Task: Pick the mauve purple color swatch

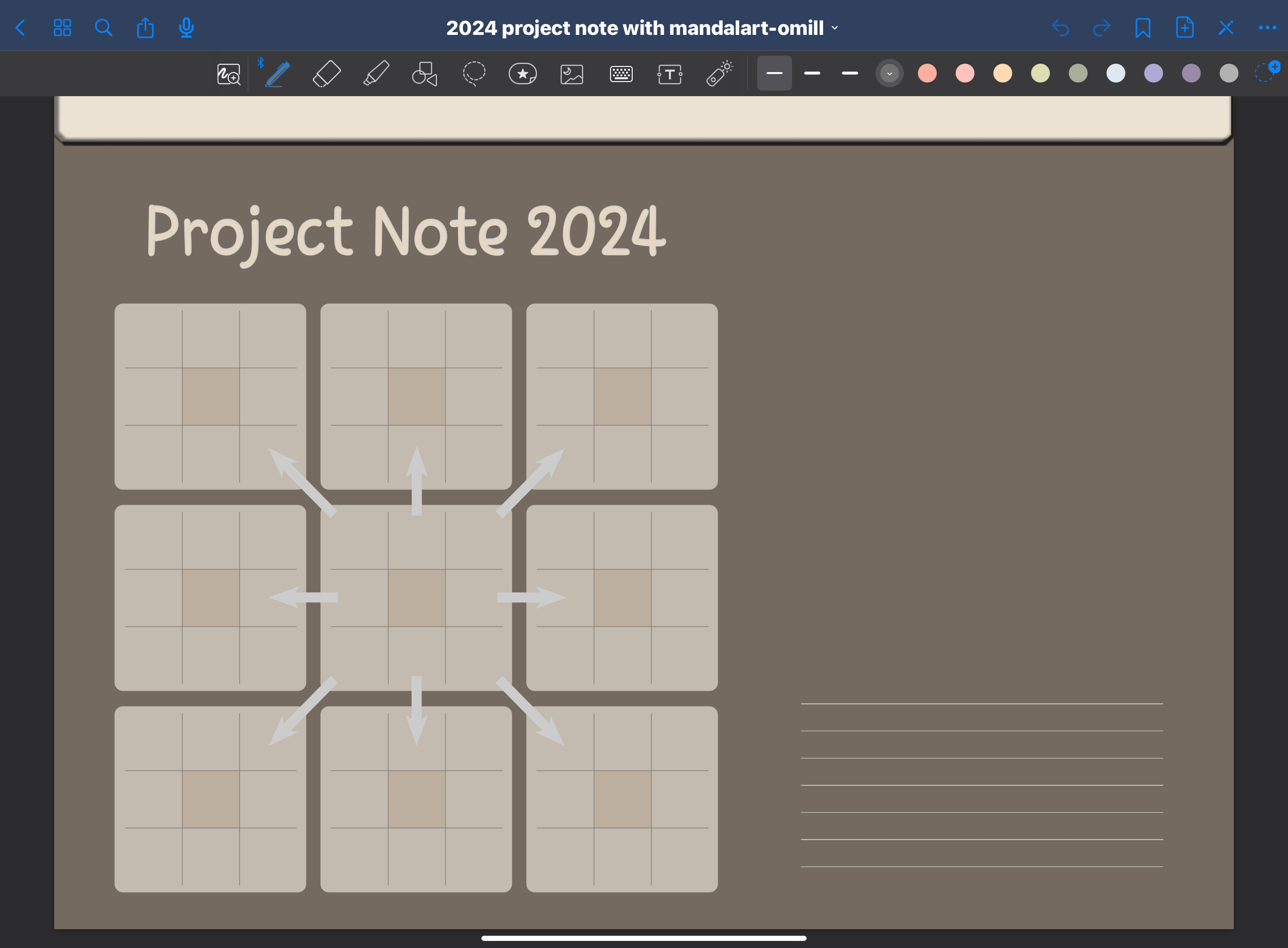Action: [1191, 73]
